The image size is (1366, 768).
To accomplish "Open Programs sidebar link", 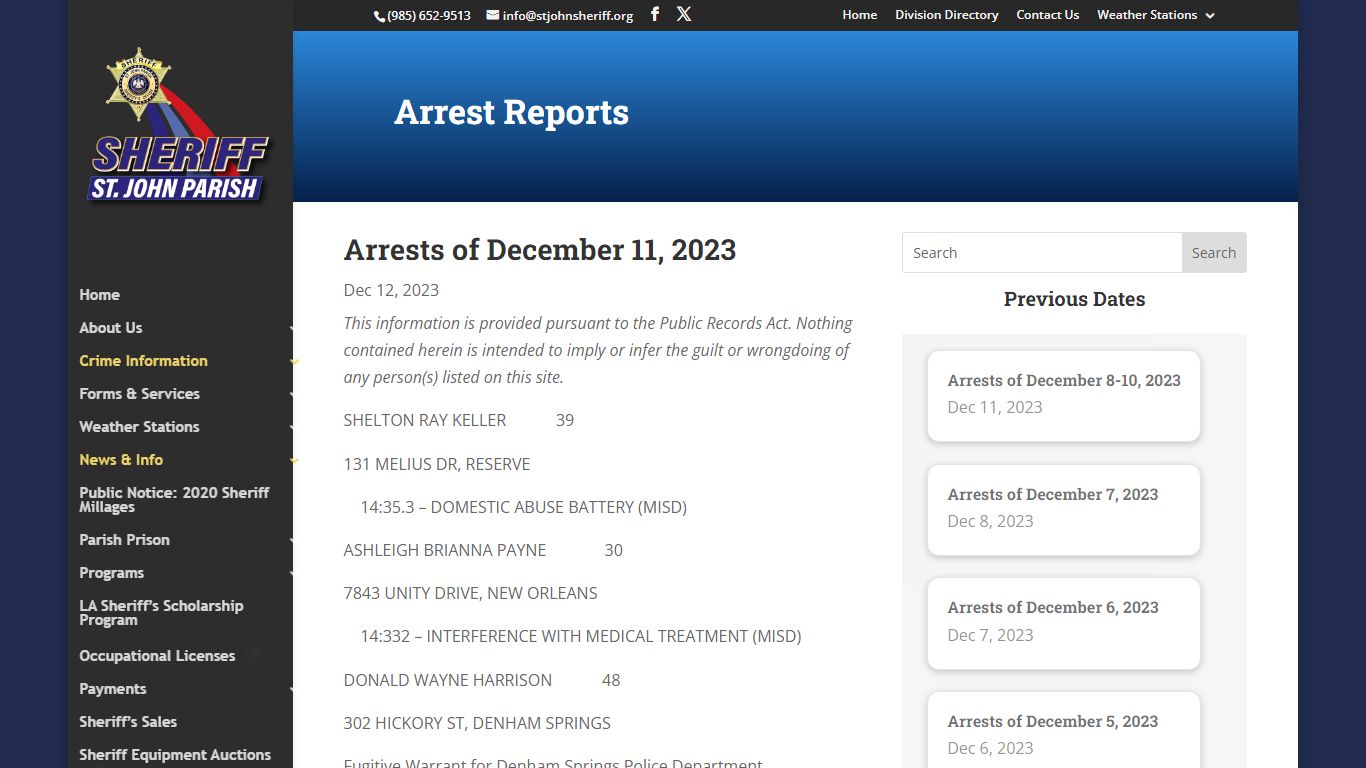I will click(x=111, y=573).
